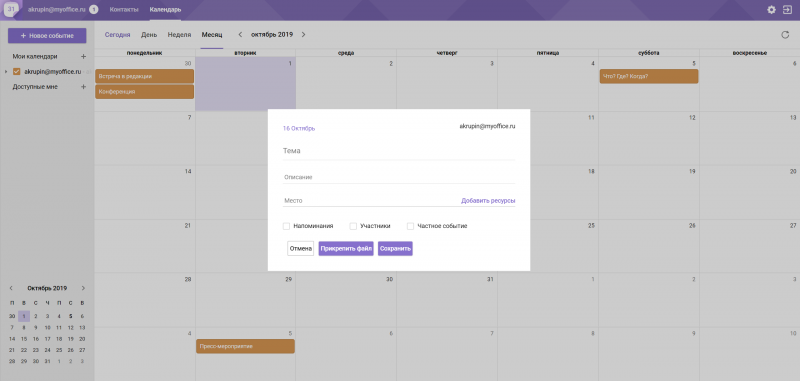Cancel the event dialog with 'Отмена'
The image size is (800, 381).
tap(301, 248)
